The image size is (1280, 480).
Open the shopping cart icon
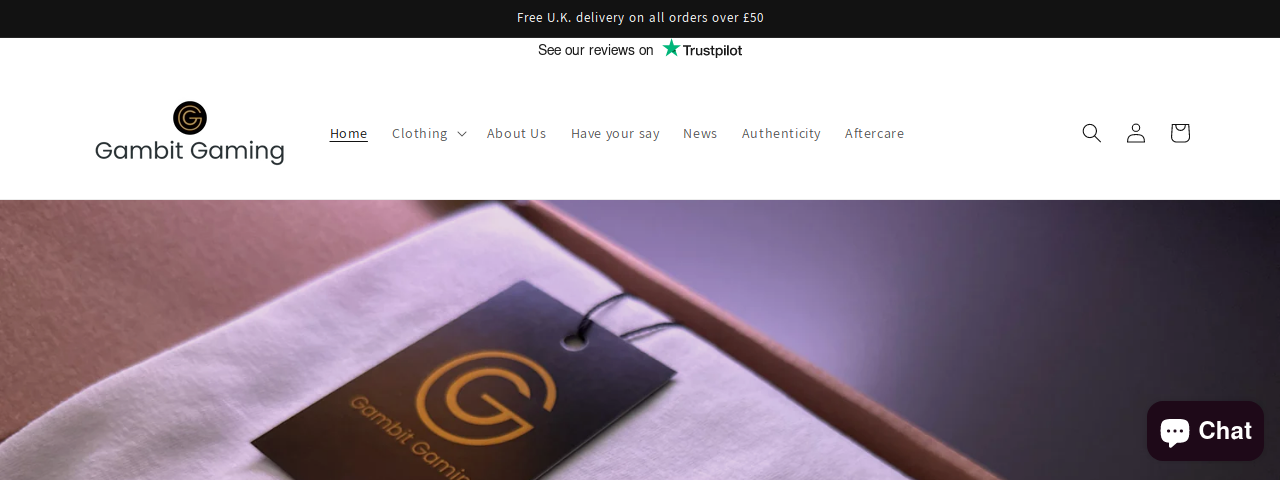pyautogui.click(x=1179, y=133)
